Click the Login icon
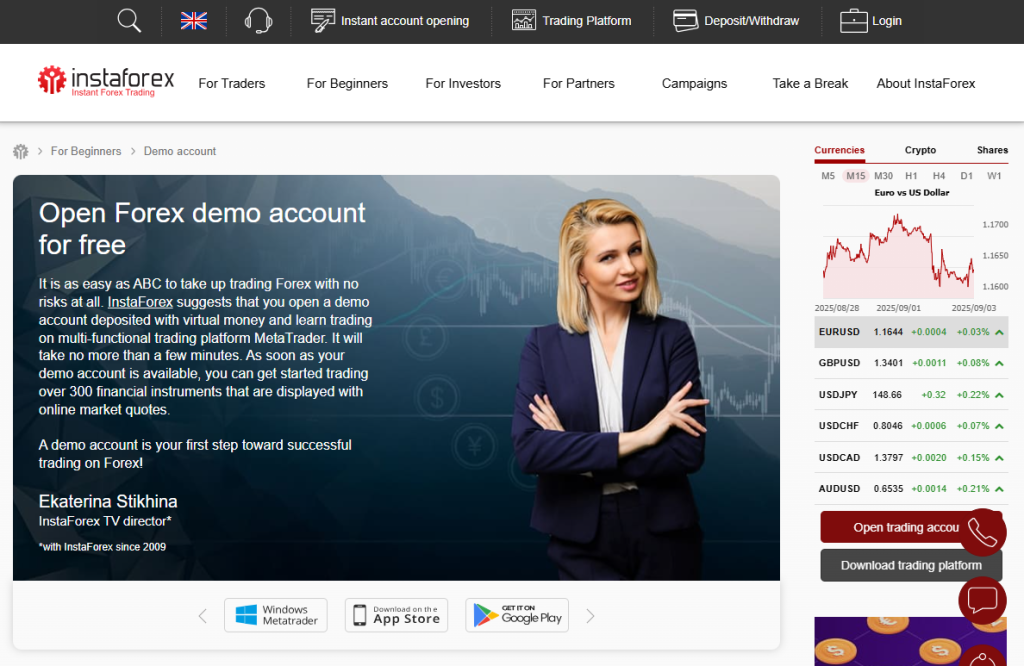The height and width of the screenshot is (666, 1024). 853,19
